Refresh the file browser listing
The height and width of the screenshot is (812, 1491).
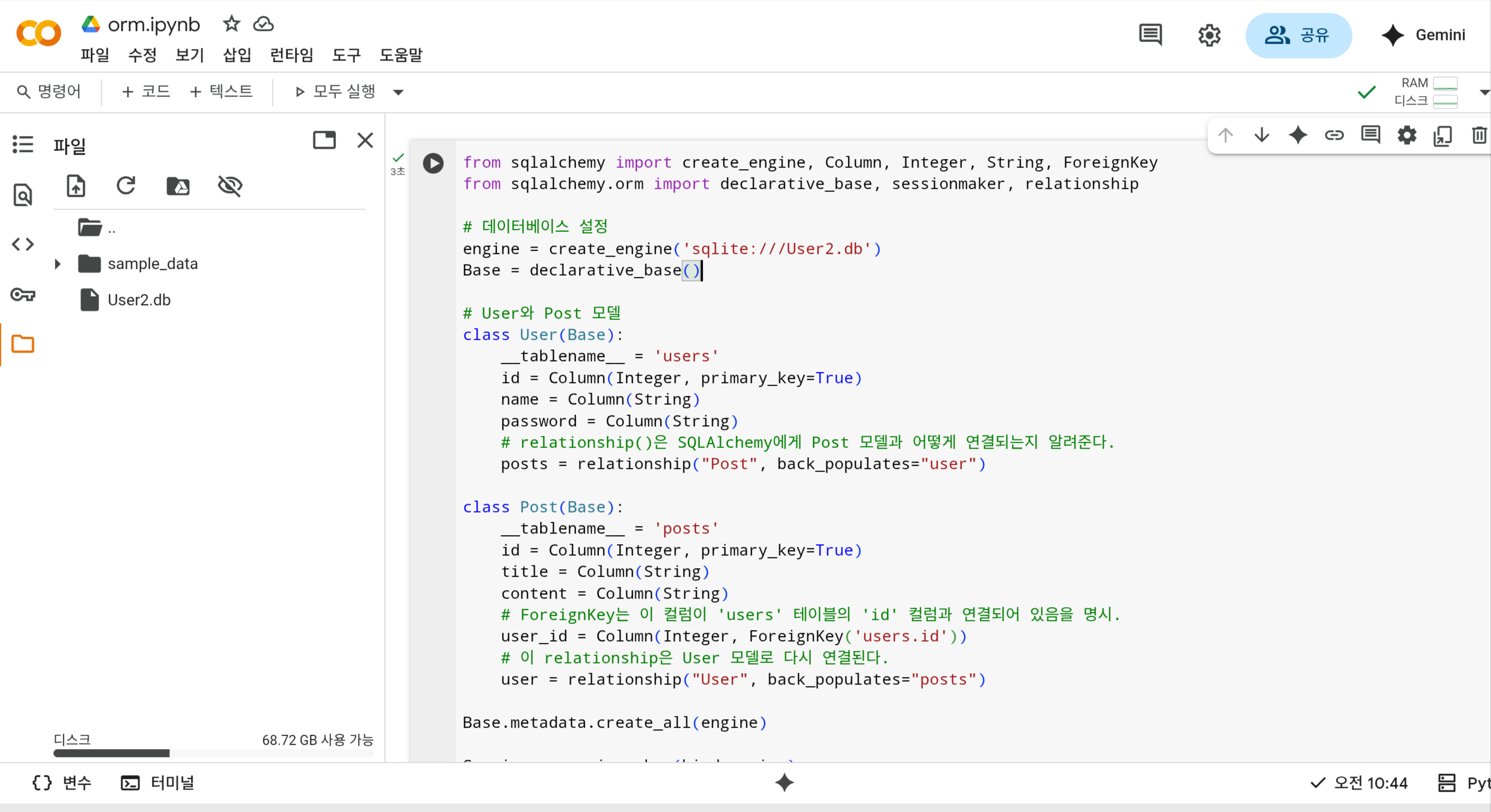tap(126, 186)
